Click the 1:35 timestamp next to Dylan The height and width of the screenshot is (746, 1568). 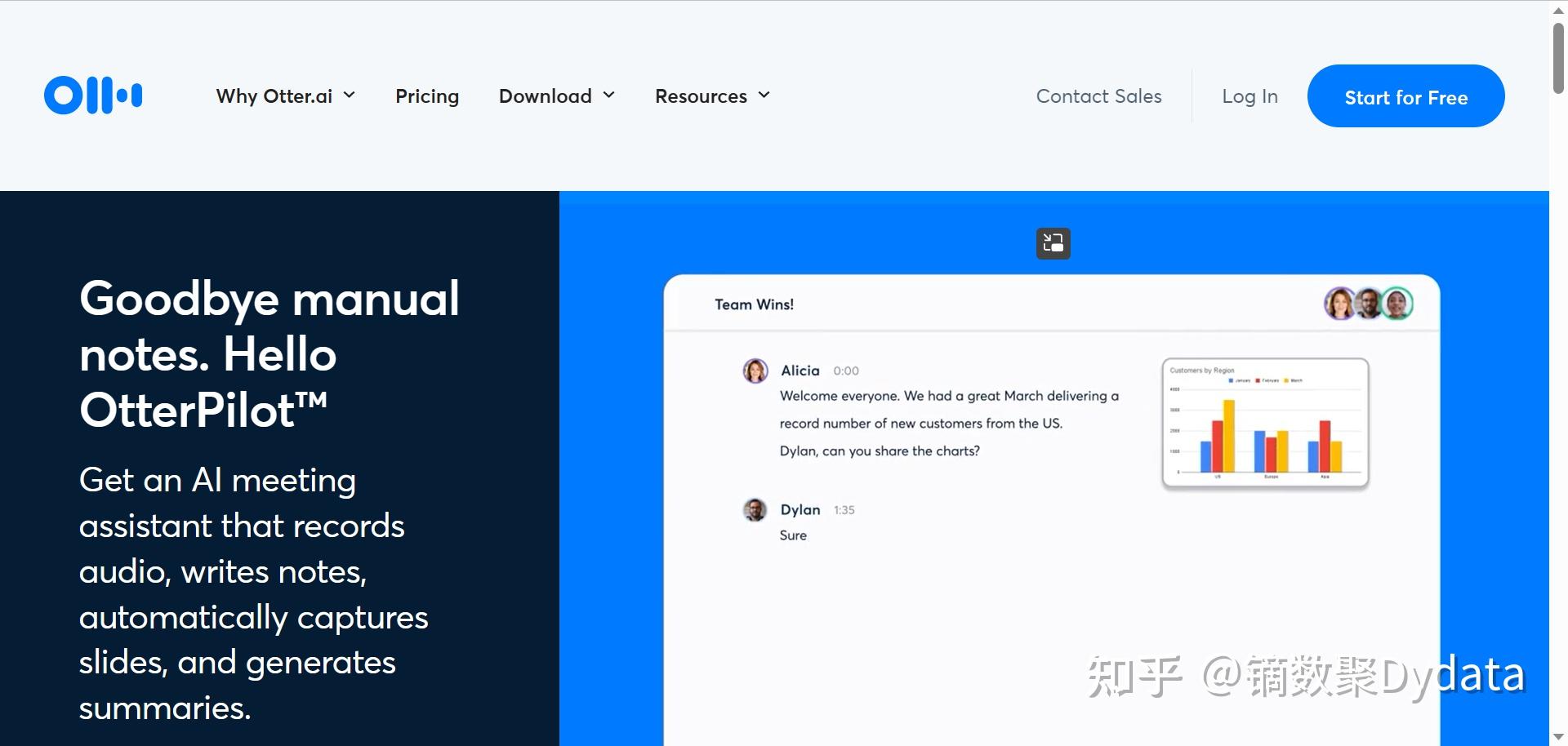pyautogui.click(x=844, y=510)
